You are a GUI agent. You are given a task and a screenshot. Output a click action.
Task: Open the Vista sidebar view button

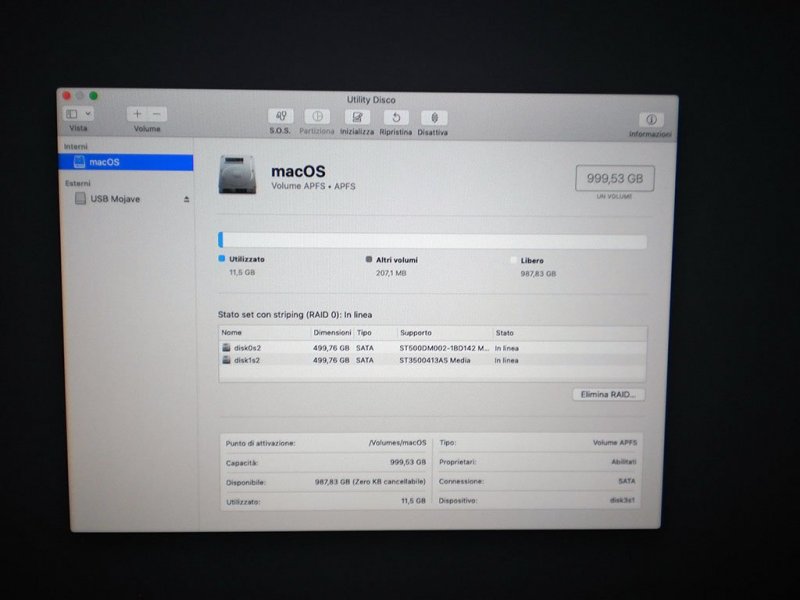point(72,114)
